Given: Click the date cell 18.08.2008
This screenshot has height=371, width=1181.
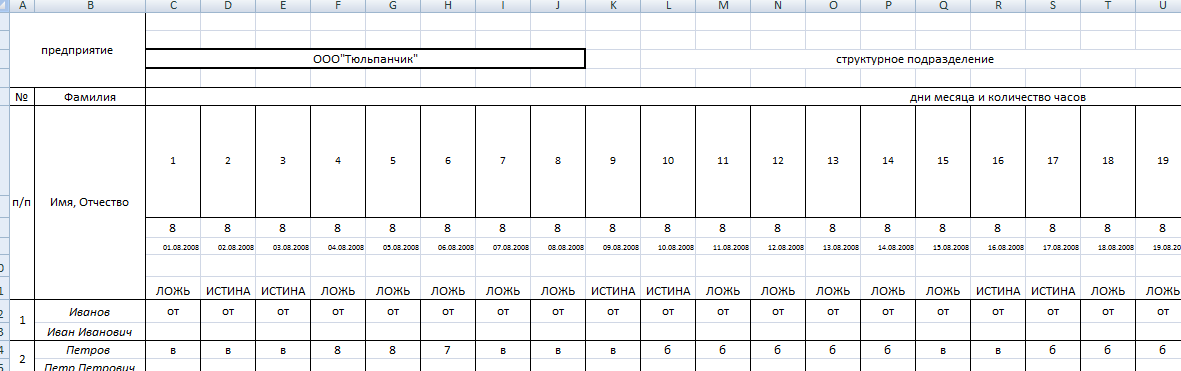Looking at the screenshot, I should pos(1107,247).
